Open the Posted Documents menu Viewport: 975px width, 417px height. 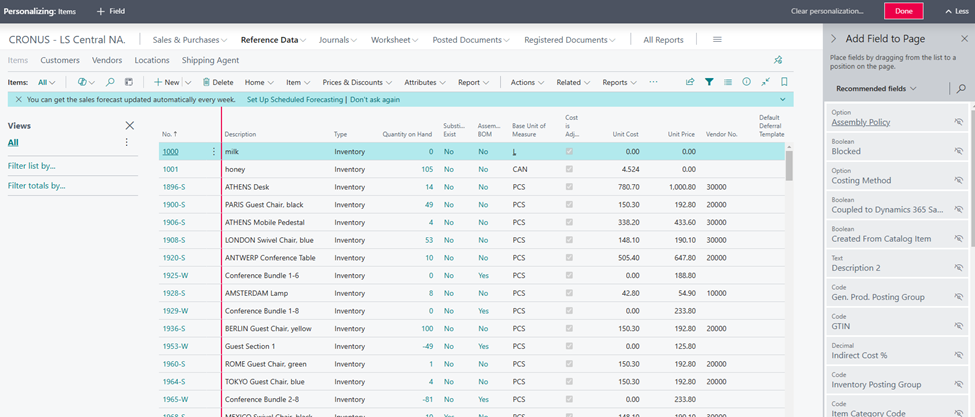click(471, 40)
